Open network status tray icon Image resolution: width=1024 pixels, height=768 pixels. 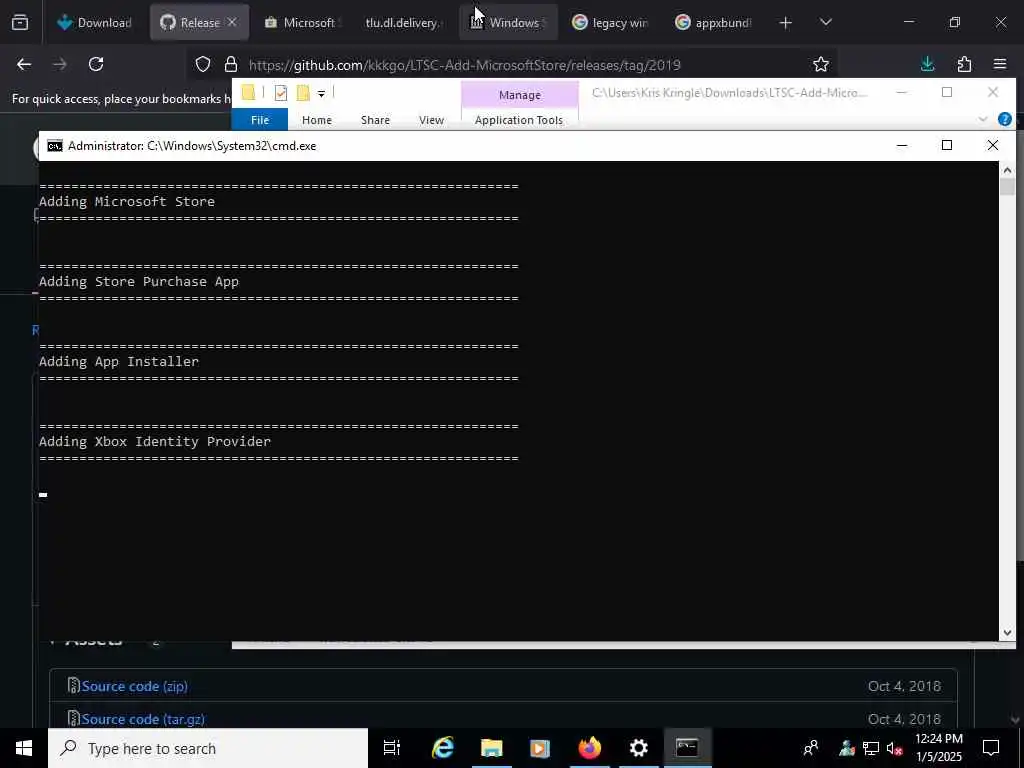click(x=871, y=748)
